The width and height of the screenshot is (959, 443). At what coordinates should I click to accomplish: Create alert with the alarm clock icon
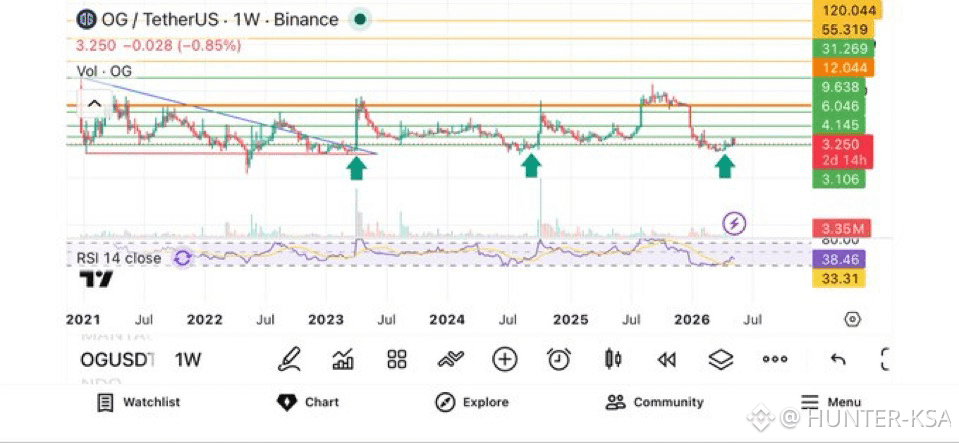pyautogui.click(x=559, y=359)
